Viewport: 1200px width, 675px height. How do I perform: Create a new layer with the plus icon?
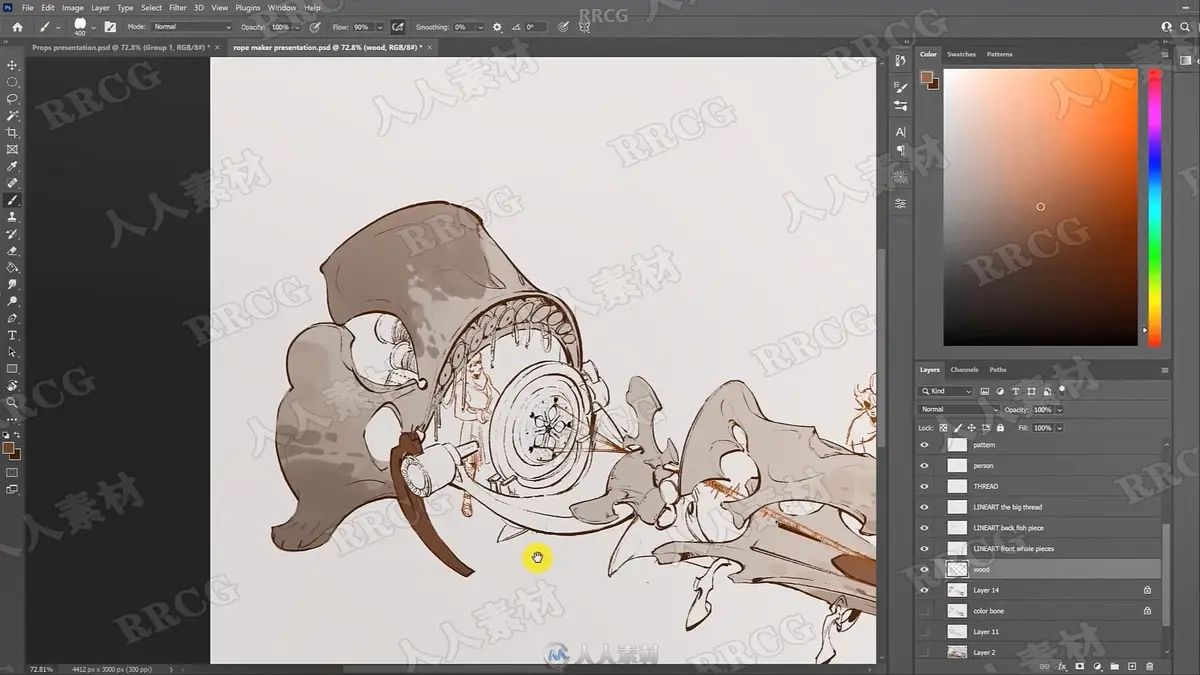click(1132, 666)
